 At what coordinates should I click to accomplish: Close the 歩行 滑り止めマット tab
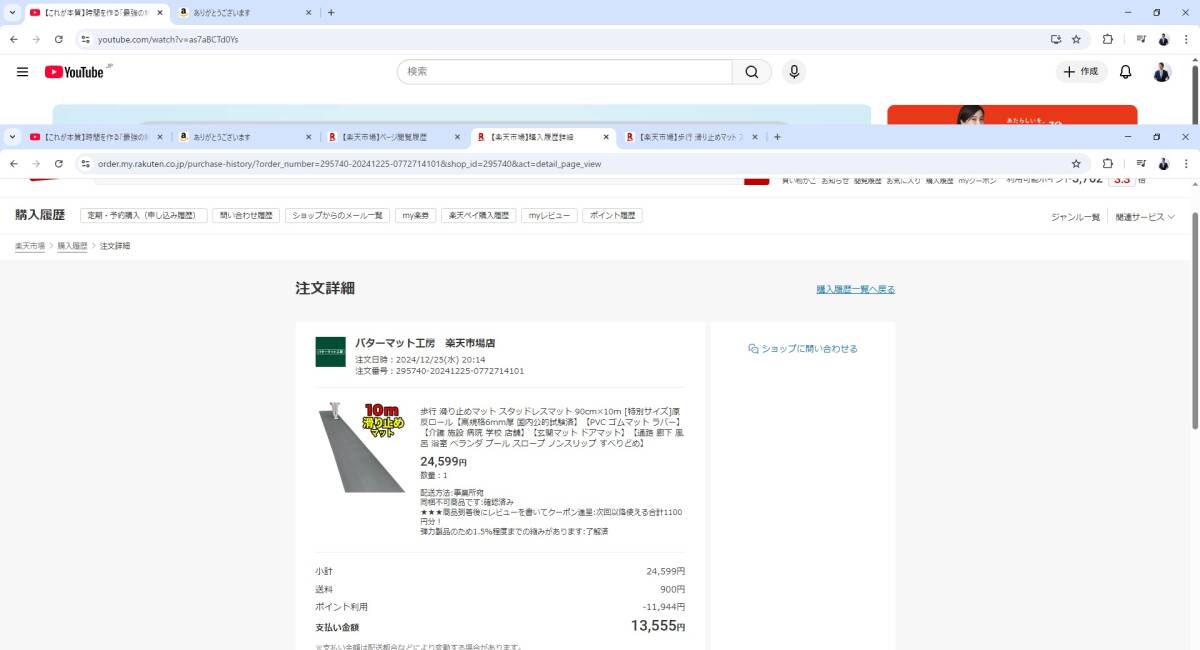point(754,137)
